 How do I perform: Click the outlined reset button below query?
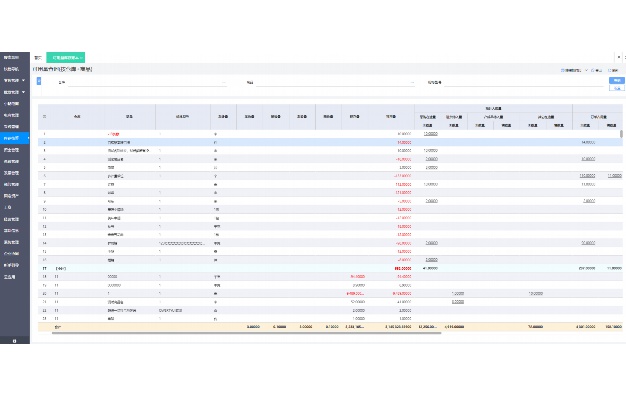[616, 88]
